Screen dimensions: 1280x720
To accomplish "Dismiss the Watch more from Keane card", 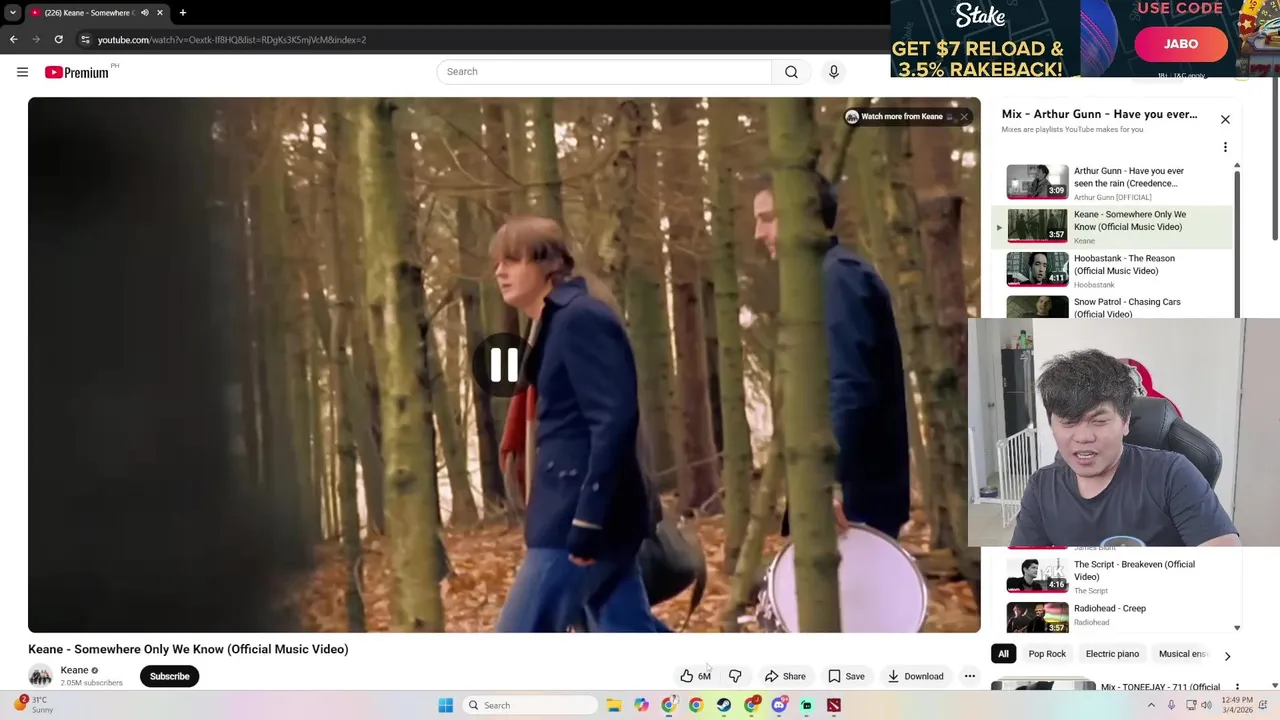I will pos(964,117).
